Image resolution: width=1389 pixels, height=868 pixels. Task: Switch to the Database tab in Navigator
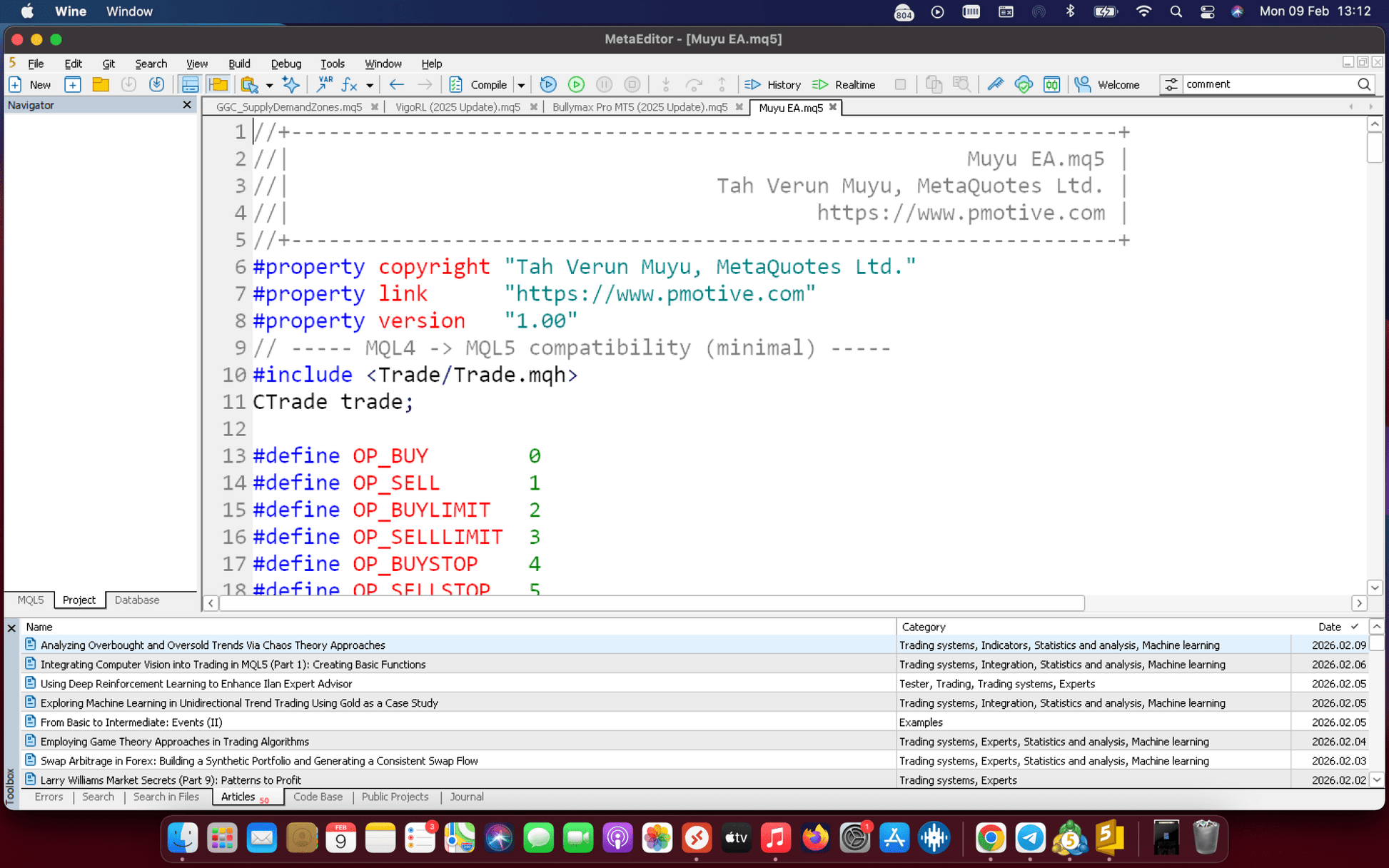136,600
